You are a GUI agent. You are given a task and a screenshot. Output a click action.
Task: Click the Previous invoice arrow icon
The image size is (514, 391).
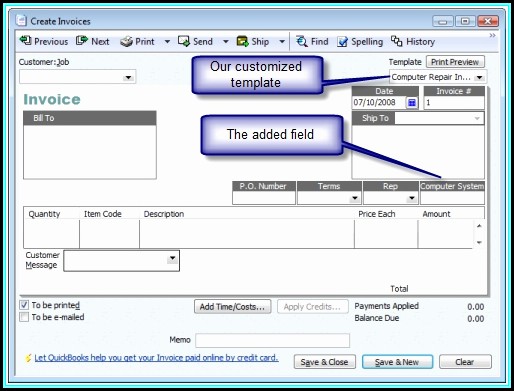tap(25, 41)
